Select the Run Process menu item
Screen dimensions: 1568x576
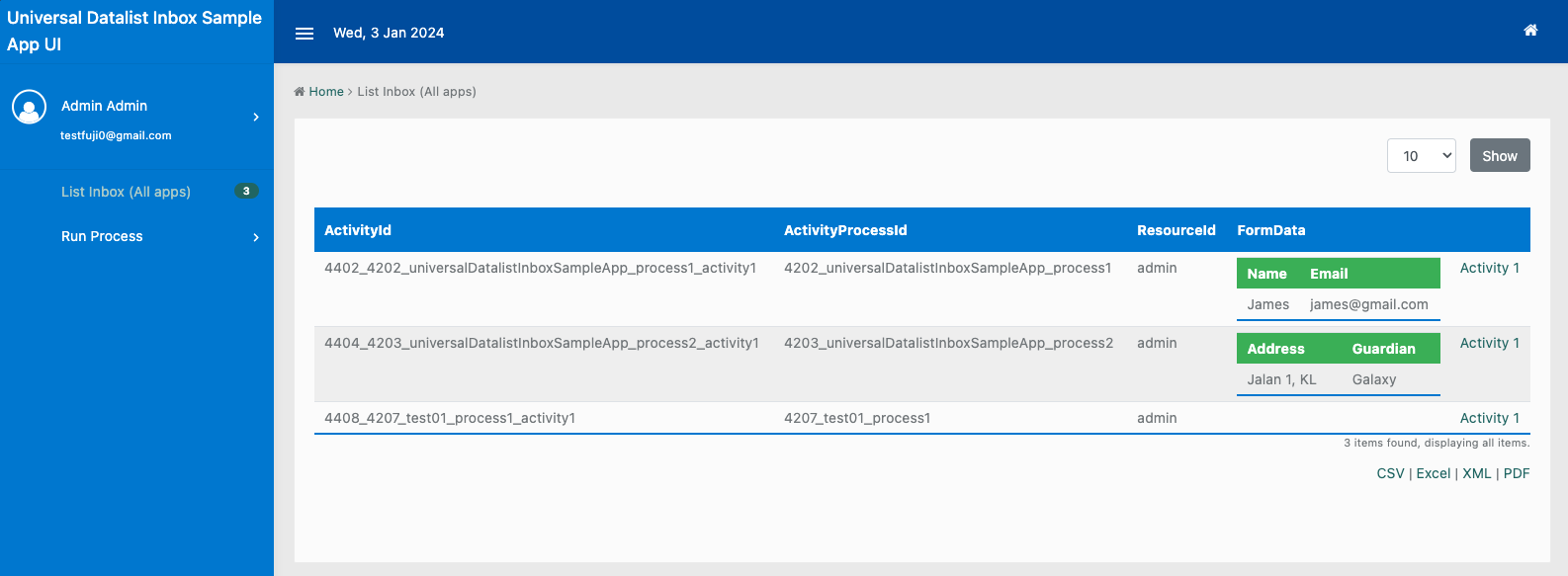102,236
